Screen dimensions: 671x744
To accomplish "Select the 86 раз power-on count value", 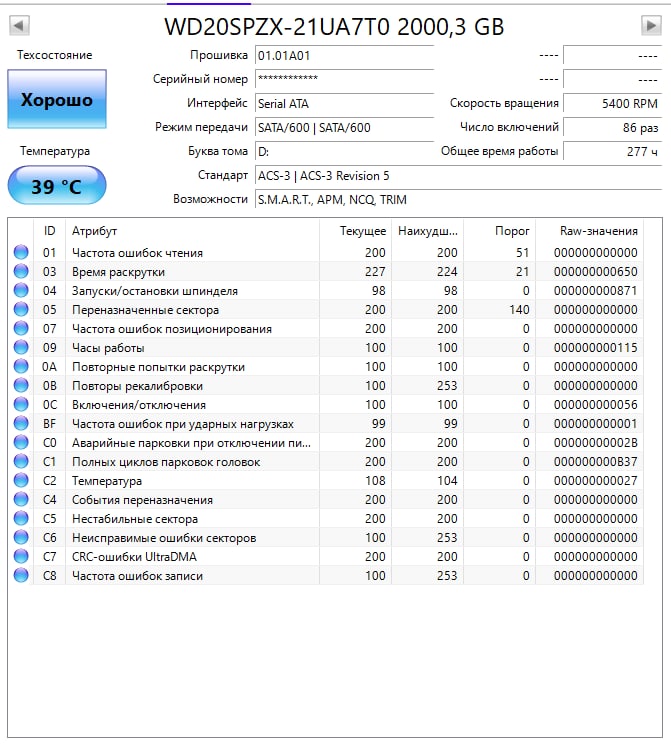I will [613, 128].
